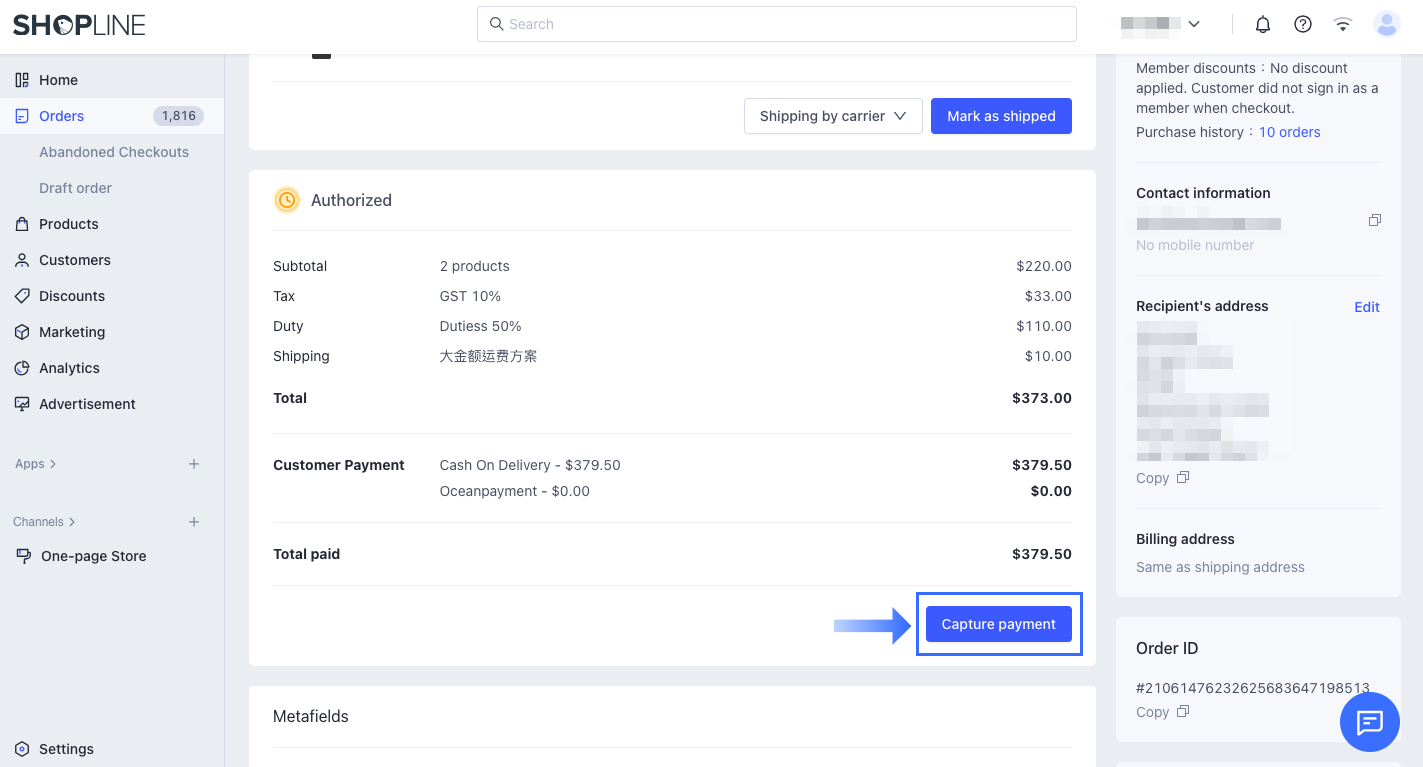Click the notifications bell icon
Screen dimensions: 1423x767
point(1263,24)
